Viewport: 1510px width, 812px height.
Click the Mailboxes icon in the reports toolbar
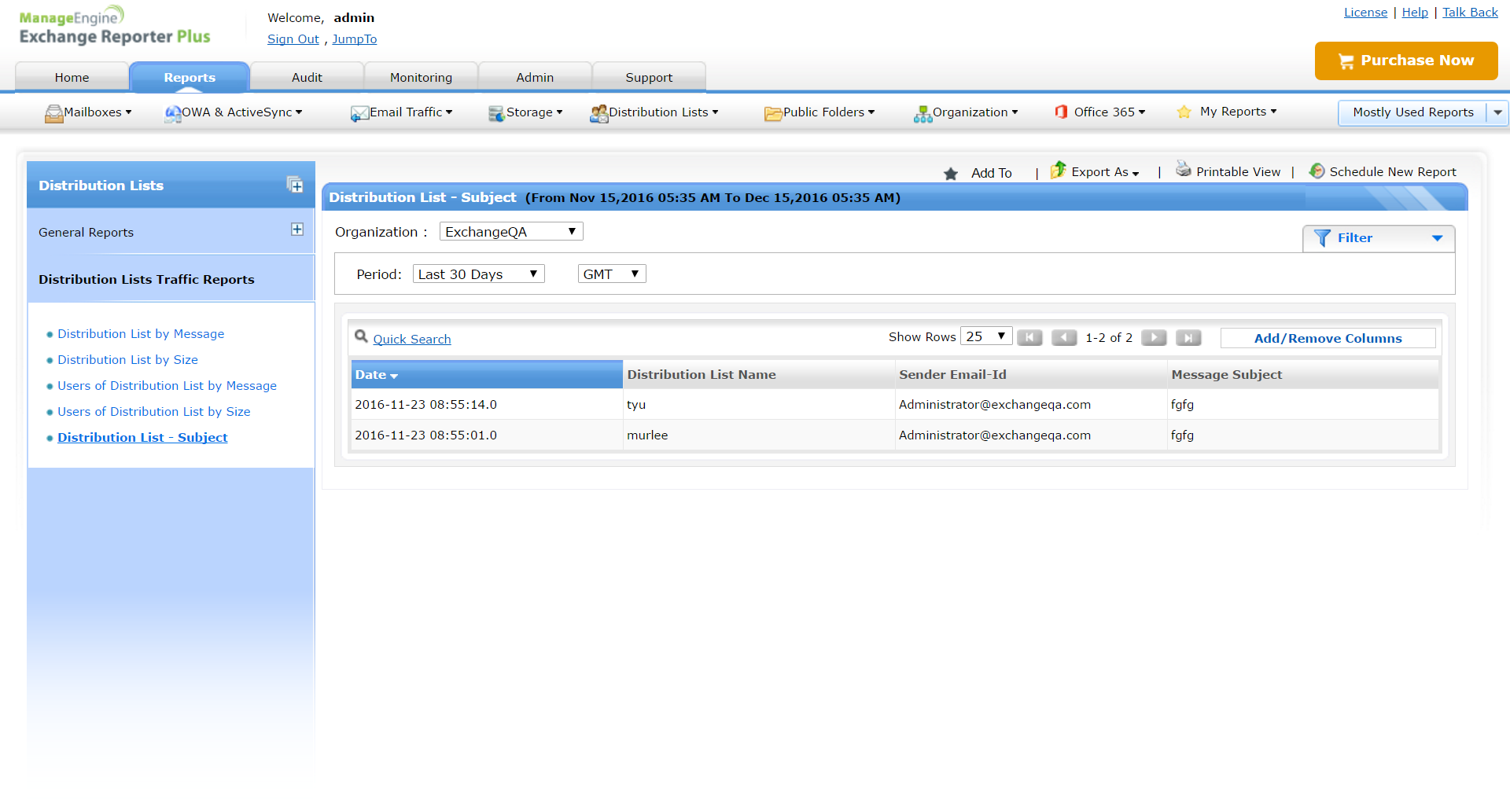click(x=53, y=113)
